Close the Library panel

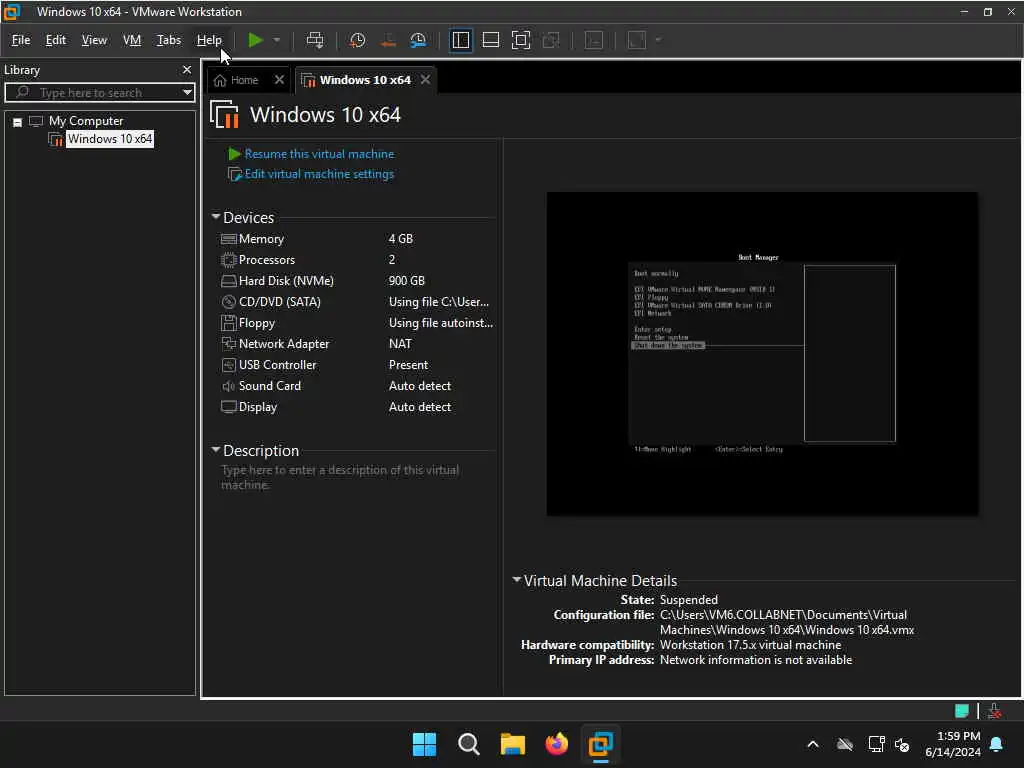coord(187,69)
